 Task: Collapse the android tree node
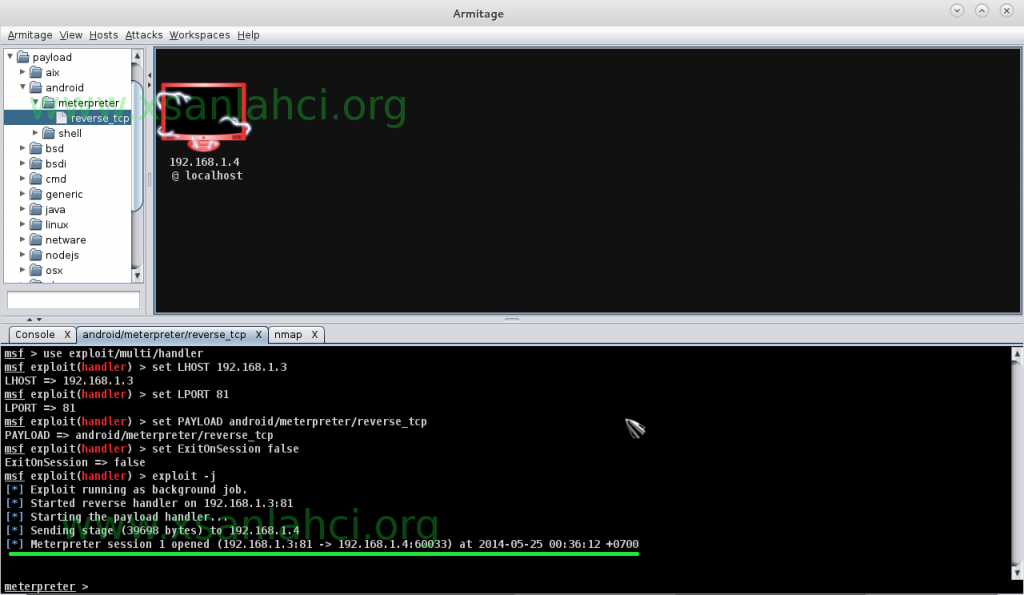(x=22, y=87)
